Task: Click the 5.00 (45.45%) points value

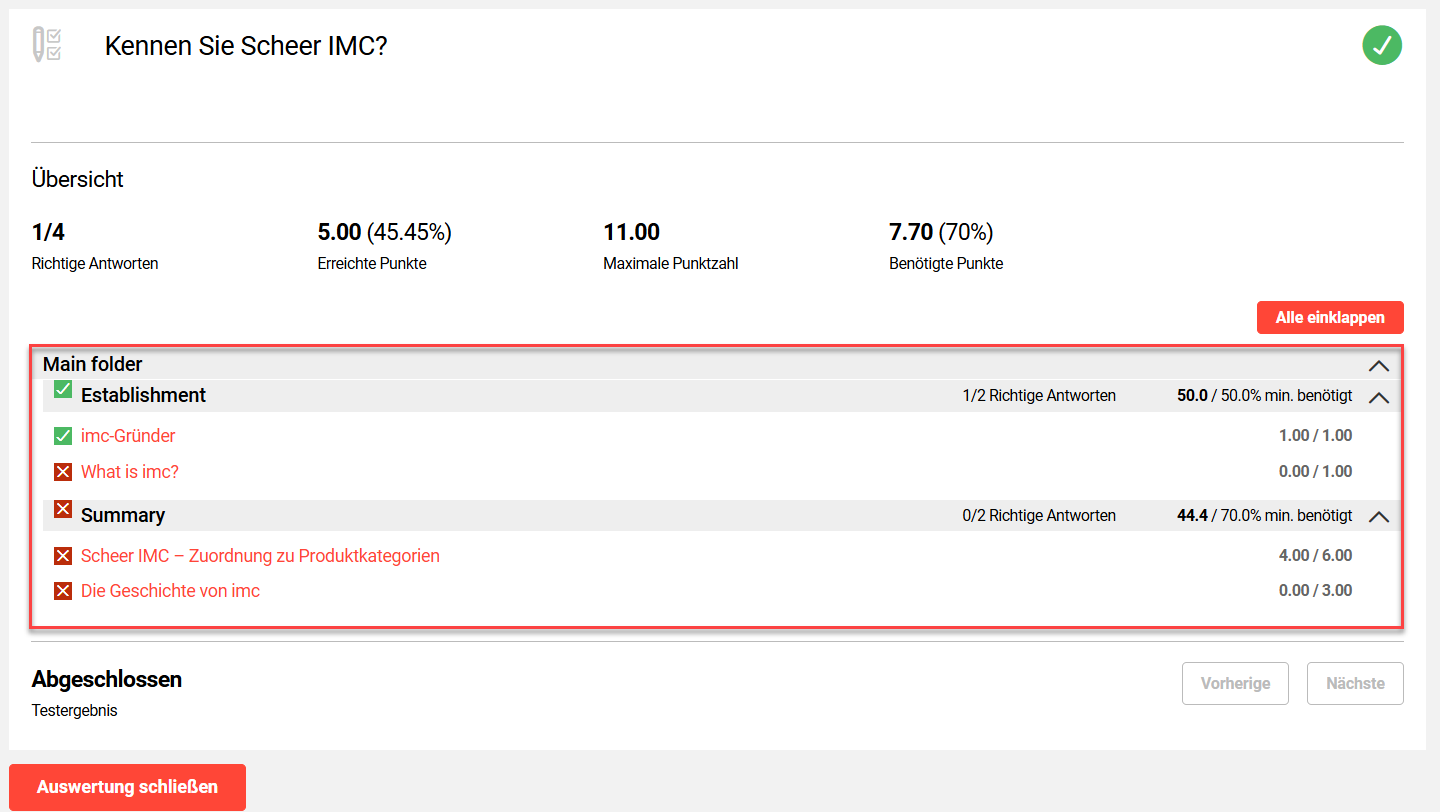Action: coord(385,233)
